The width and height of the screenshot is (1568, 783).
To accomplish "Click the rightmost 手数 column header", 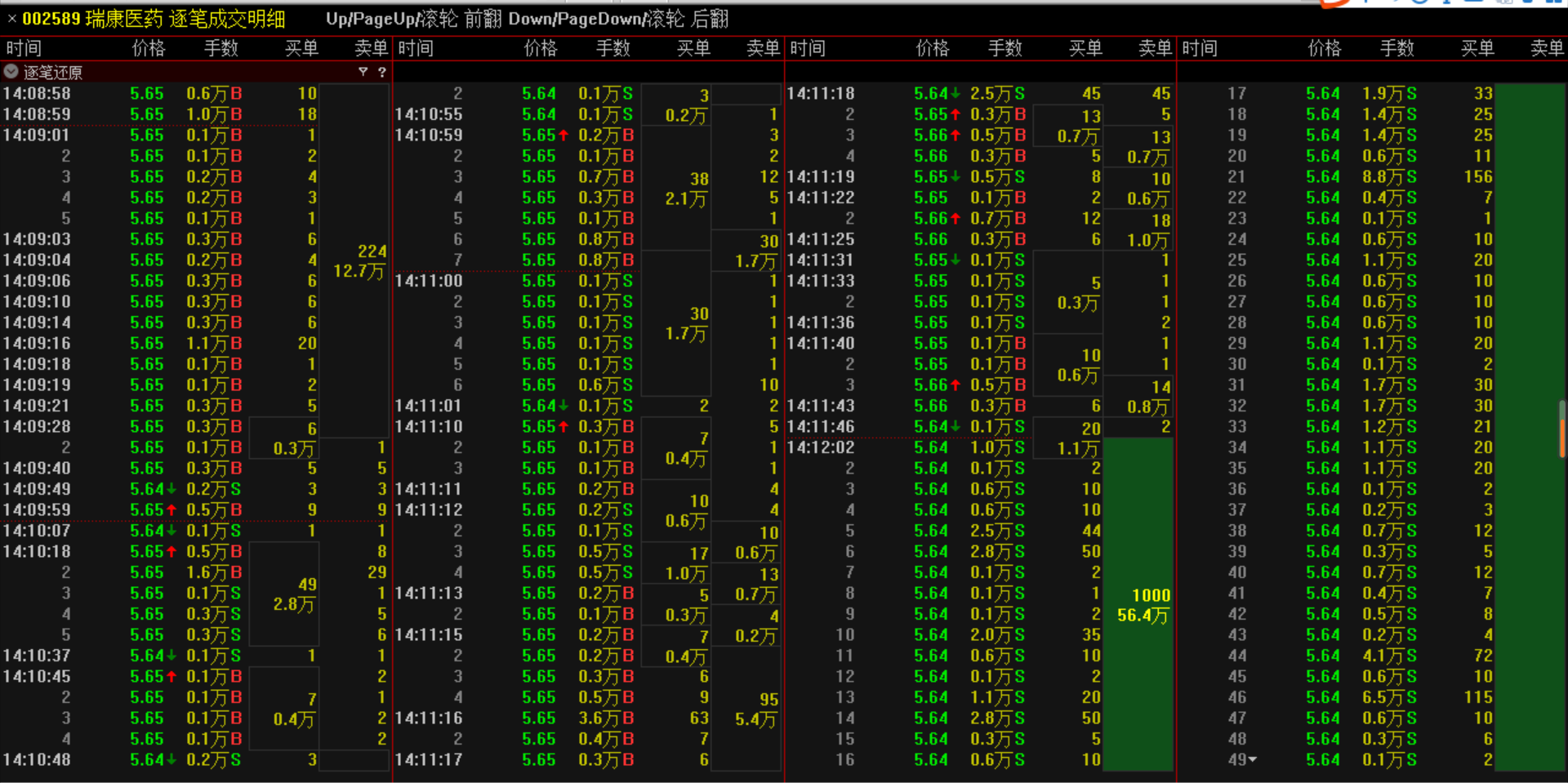I will point(1396,48).
